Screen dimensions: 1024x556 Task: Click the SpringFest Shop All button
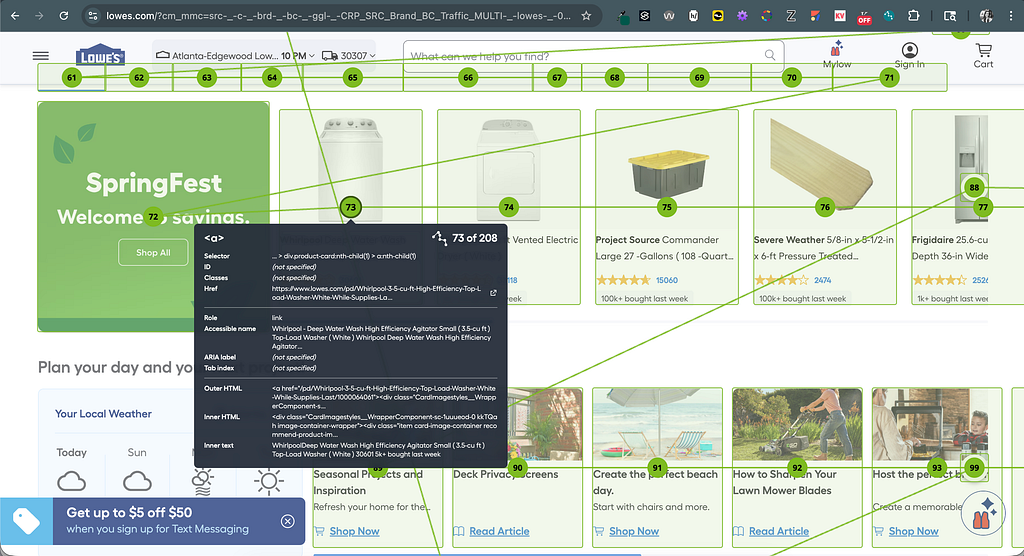(153, 252)
